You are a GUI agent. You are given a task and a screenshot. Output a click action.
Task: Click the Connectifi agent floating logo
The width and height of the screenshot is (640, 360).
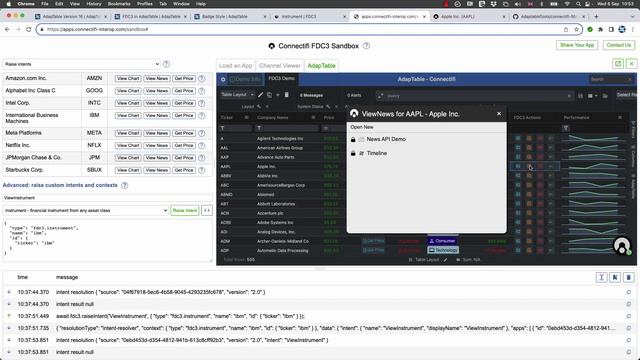(622, 246)
